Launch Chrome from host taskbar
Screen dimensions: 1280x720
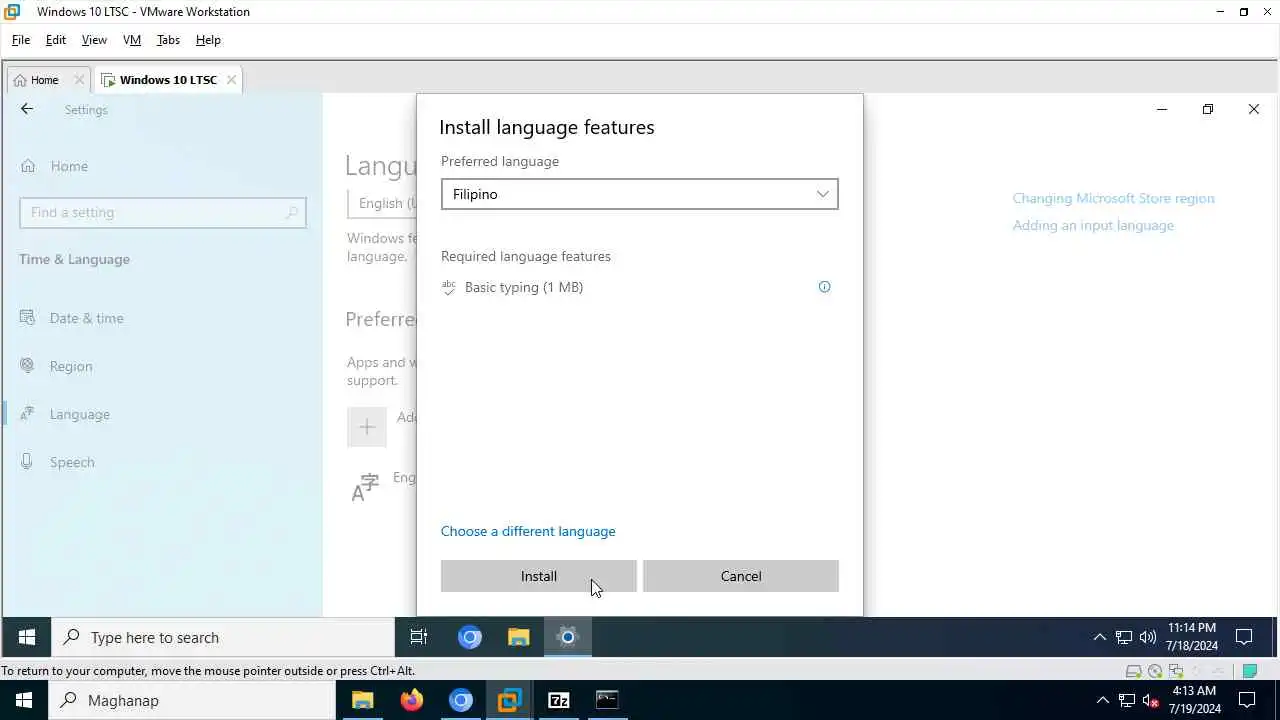pos(461,700)
